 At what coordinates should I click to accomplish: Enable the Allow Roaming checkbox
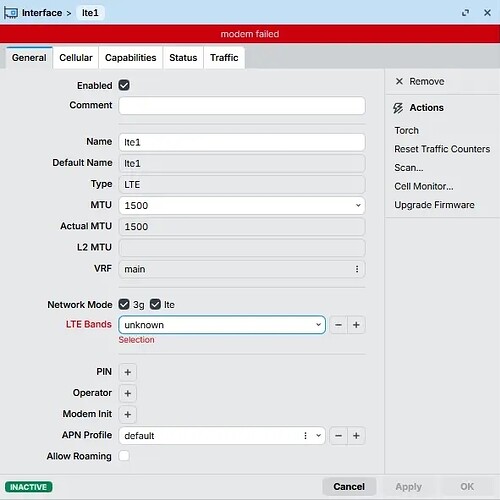[124, 456]
